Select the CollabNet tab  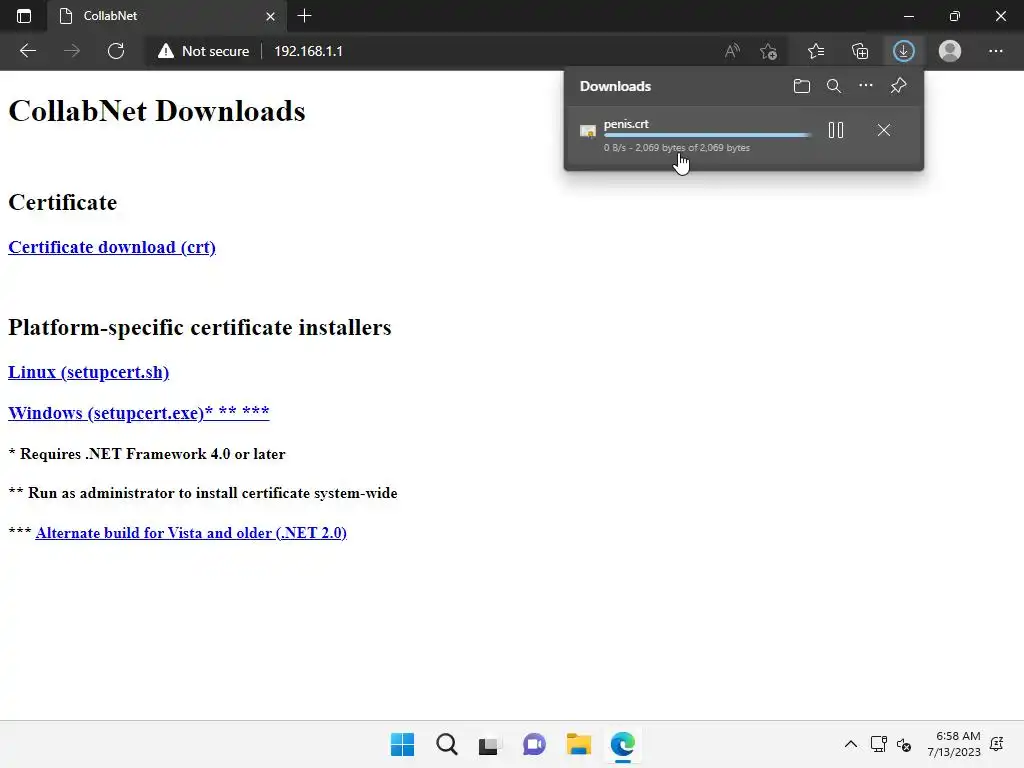[x=167, y=16]
